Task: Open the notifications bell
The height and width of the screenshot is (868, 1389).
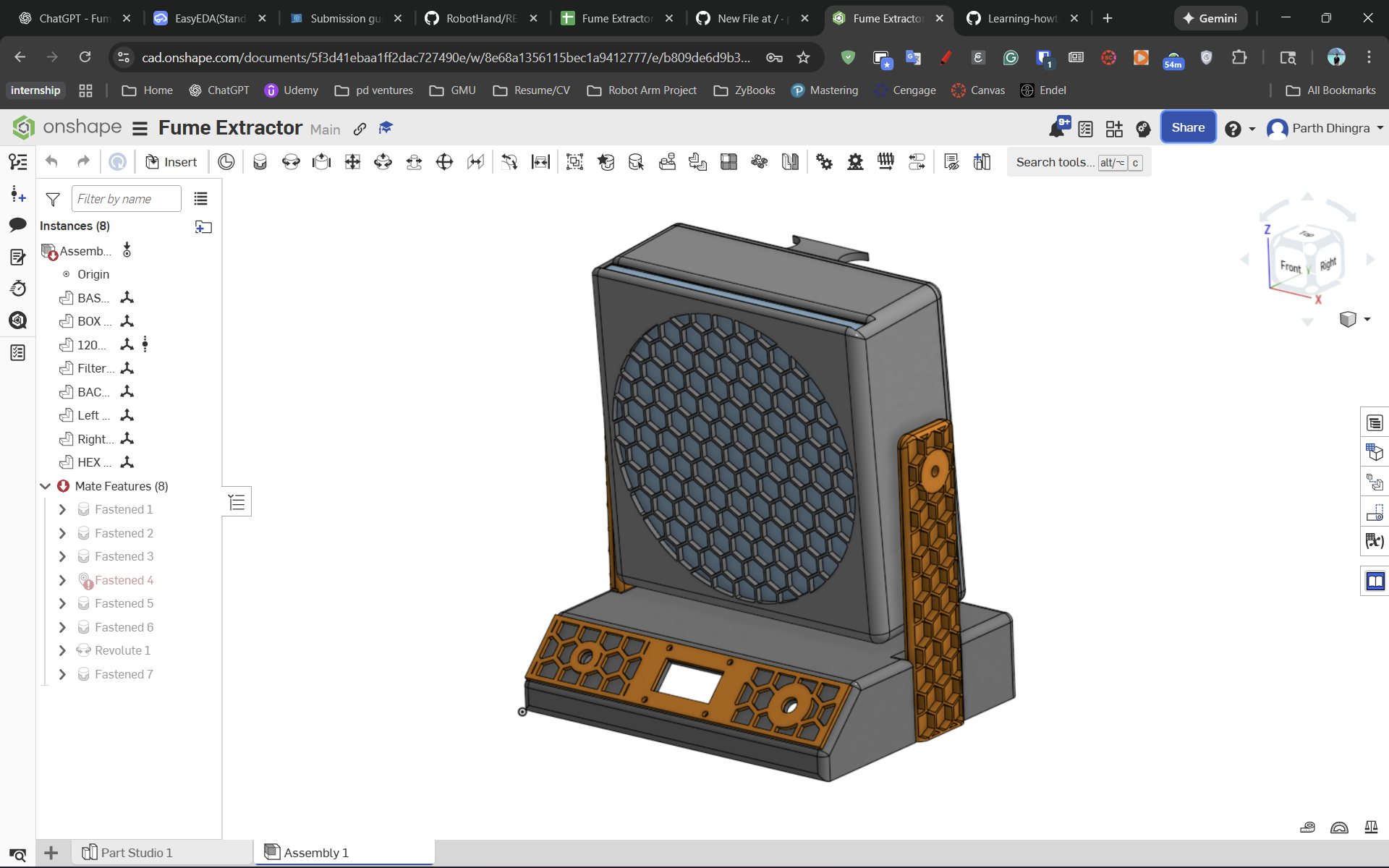Action: tap(1057, 129)
